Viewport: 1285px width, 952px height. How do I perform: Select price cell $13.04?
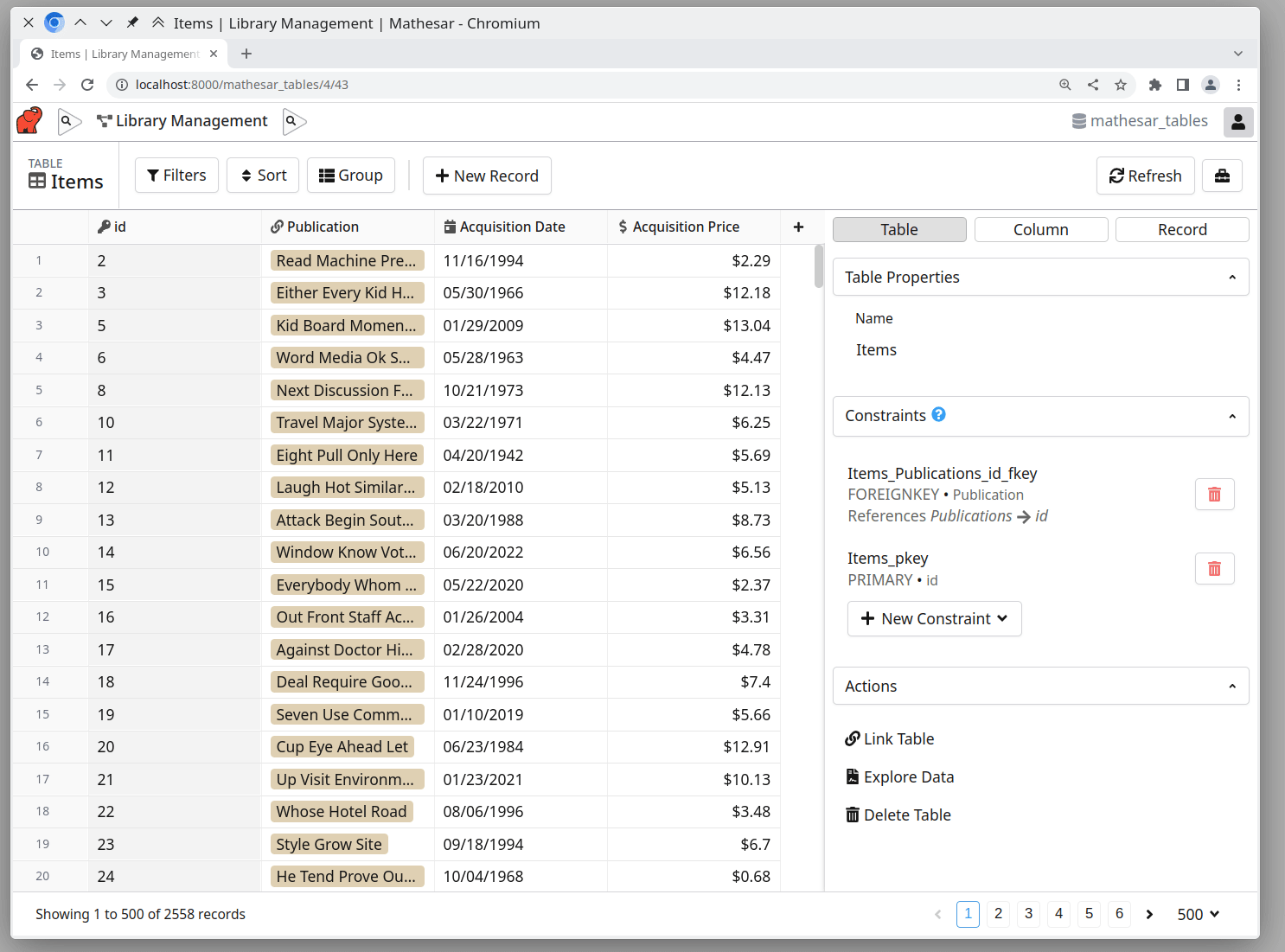pos(694,325)
